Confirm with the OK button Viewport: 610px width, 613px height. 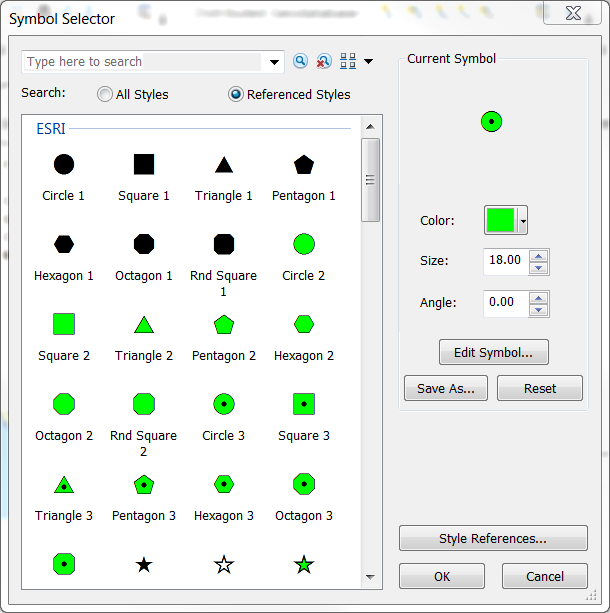(442, 576)
